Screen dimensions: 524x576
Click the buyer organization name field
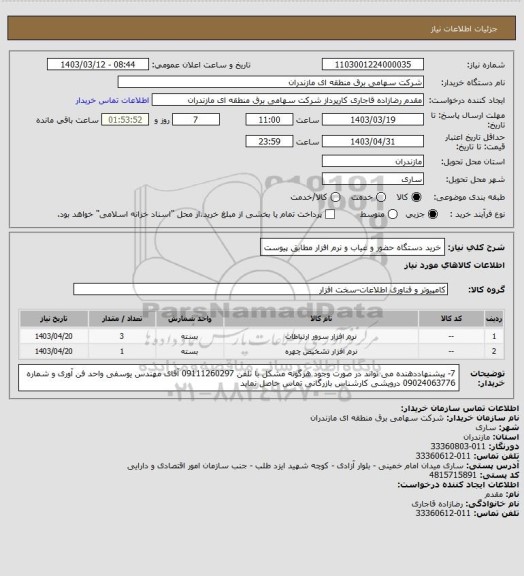[x=270, y=82]
